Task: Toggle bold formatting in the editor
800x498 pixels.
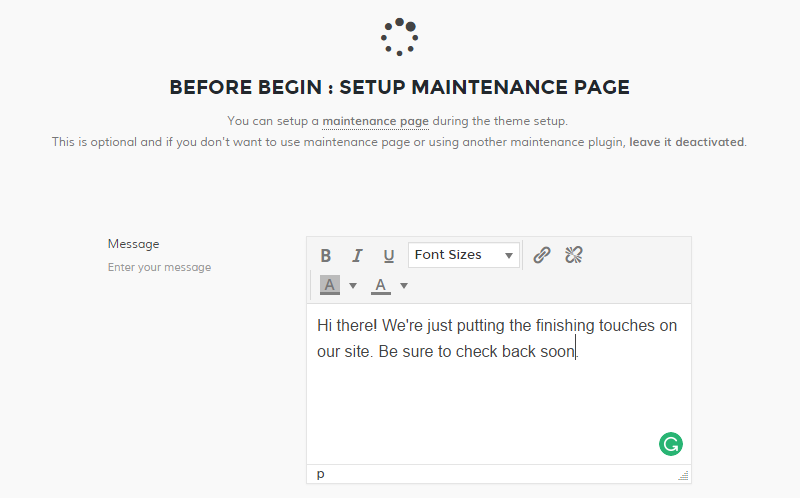Action: pyautogui.click(x=326, y=255)
